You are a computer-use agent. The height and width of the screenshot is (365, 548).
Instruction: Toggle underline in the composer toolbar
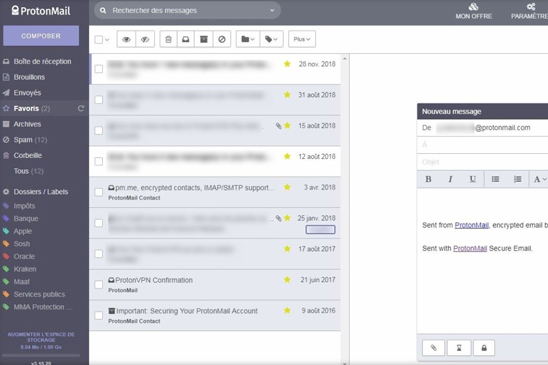[x=473, y=179]
